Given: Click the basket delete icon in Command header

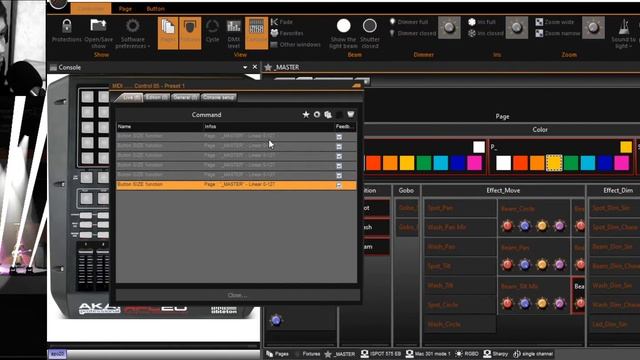Looking at the screenshot, I should 351,115.
